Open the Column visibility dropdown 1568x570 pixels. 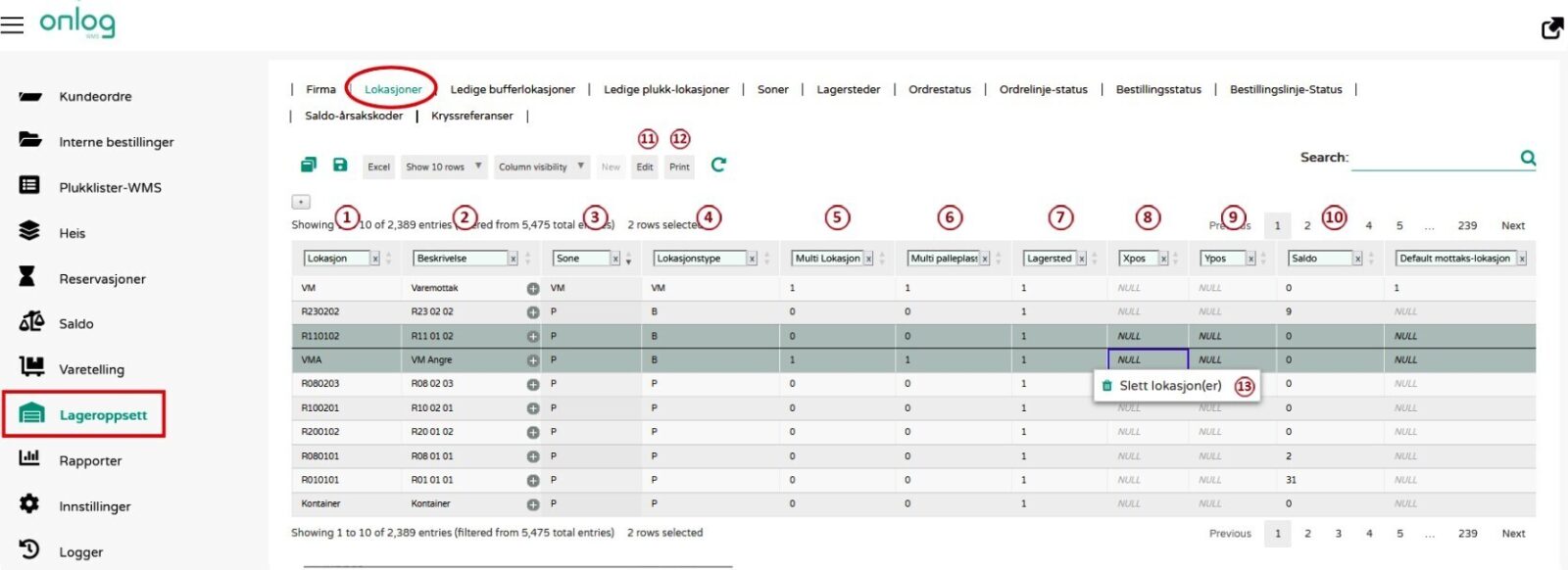pyautogui.click(x=541, y=166)
